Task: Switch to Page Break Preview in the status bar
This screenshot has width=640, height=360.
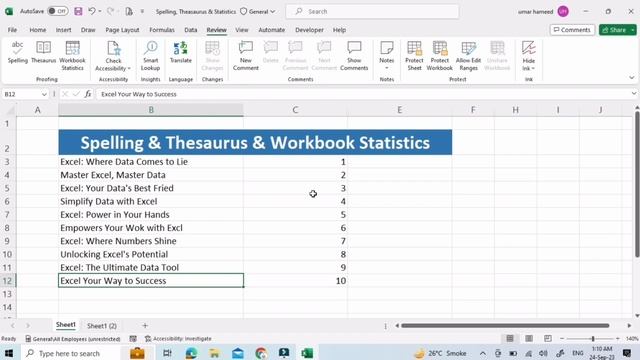Action: pos(548,338)
